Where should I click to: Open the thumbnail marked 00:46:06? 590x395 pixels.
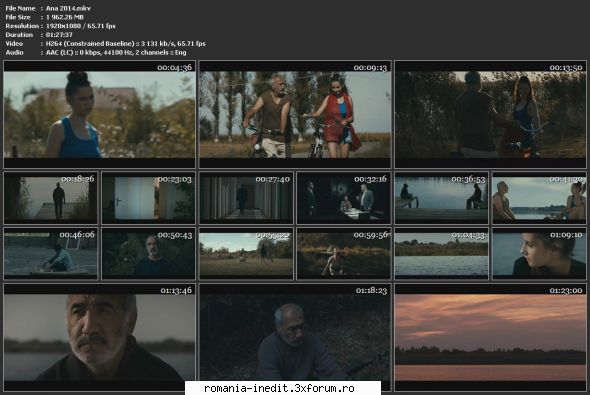51,254
